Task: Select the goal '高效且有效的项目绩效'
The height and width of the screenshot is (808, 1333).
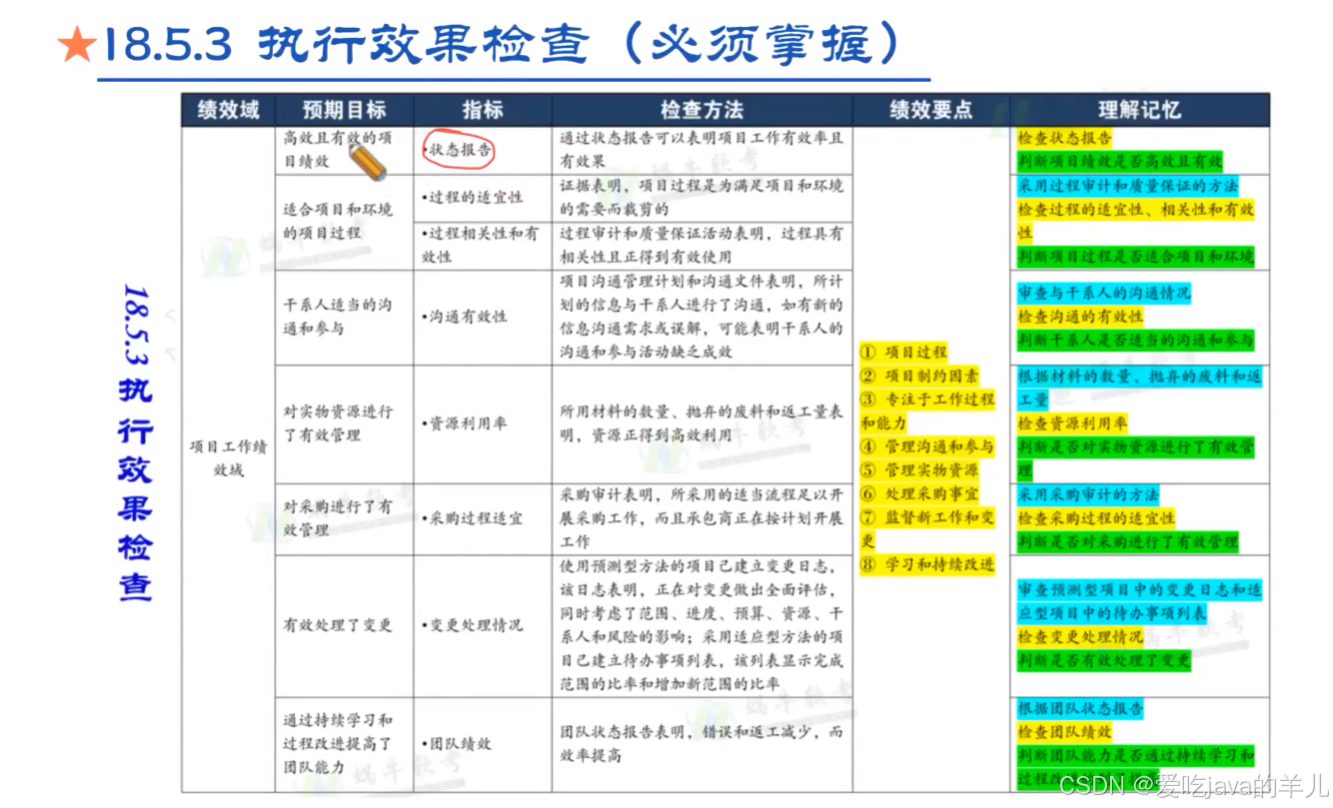Action: tap(336, 149)
